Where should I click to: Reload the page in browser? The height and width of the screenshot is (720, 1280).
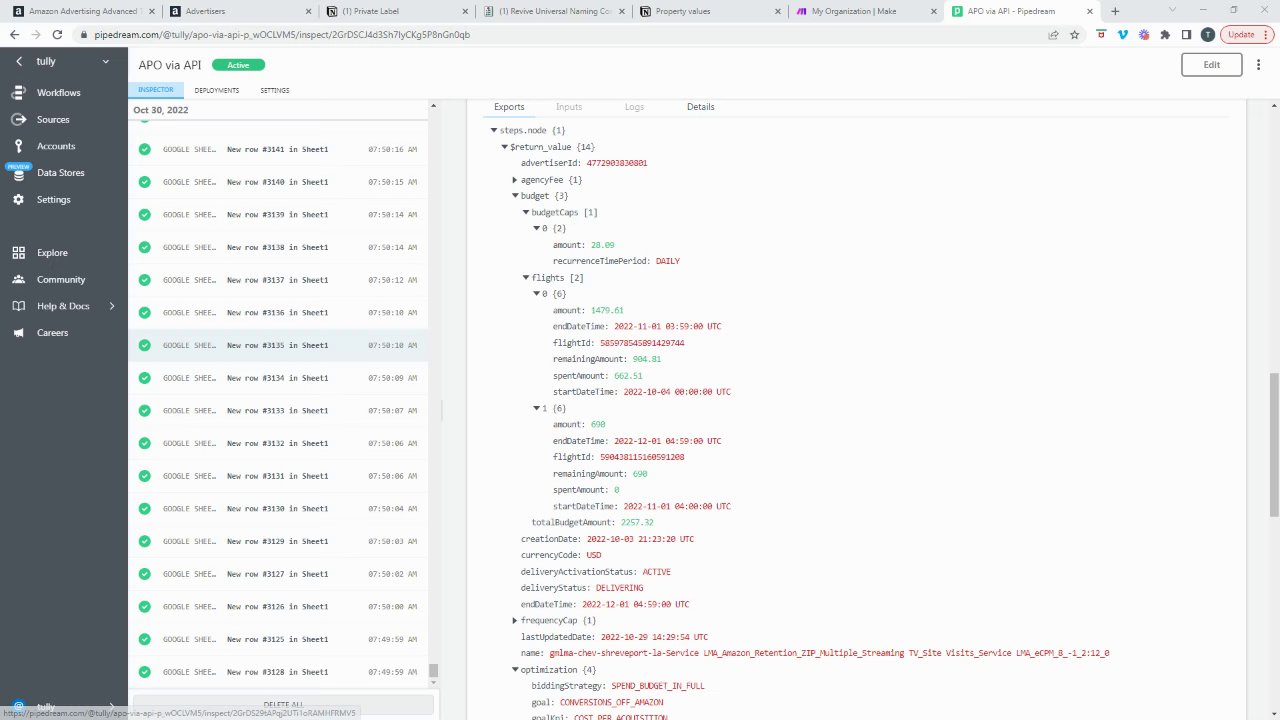57,34
